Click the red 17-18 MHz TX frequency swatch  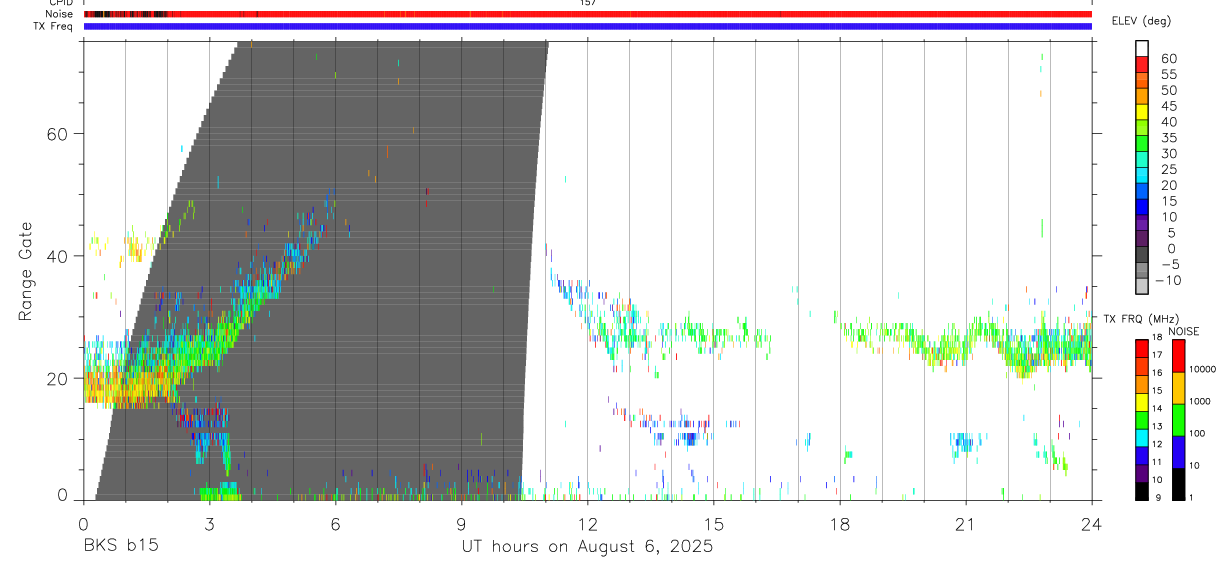tap(1142, 347)
